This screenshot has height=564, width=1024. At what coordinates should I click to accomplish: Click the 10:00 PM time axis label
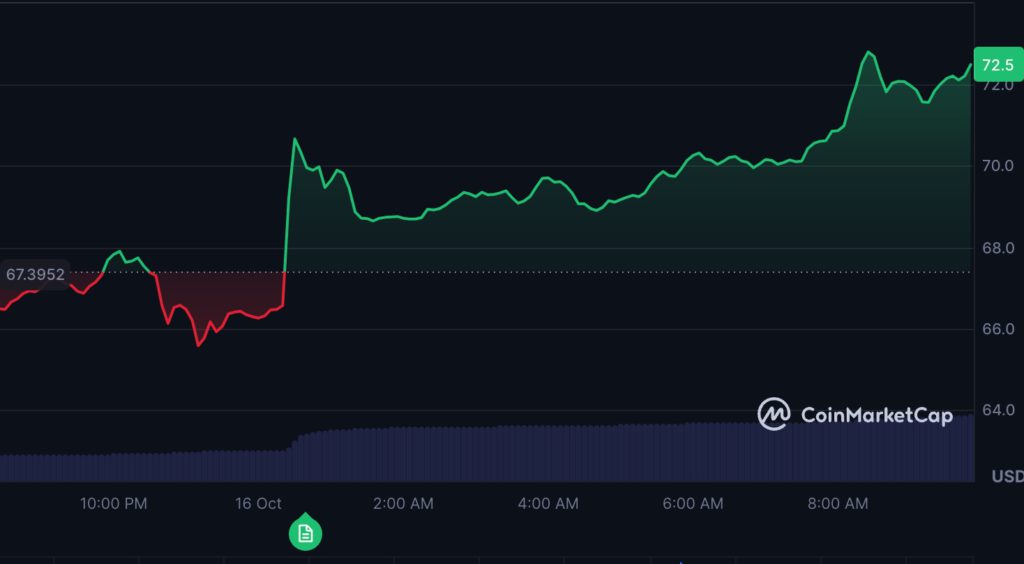click(x=114, y=504)
